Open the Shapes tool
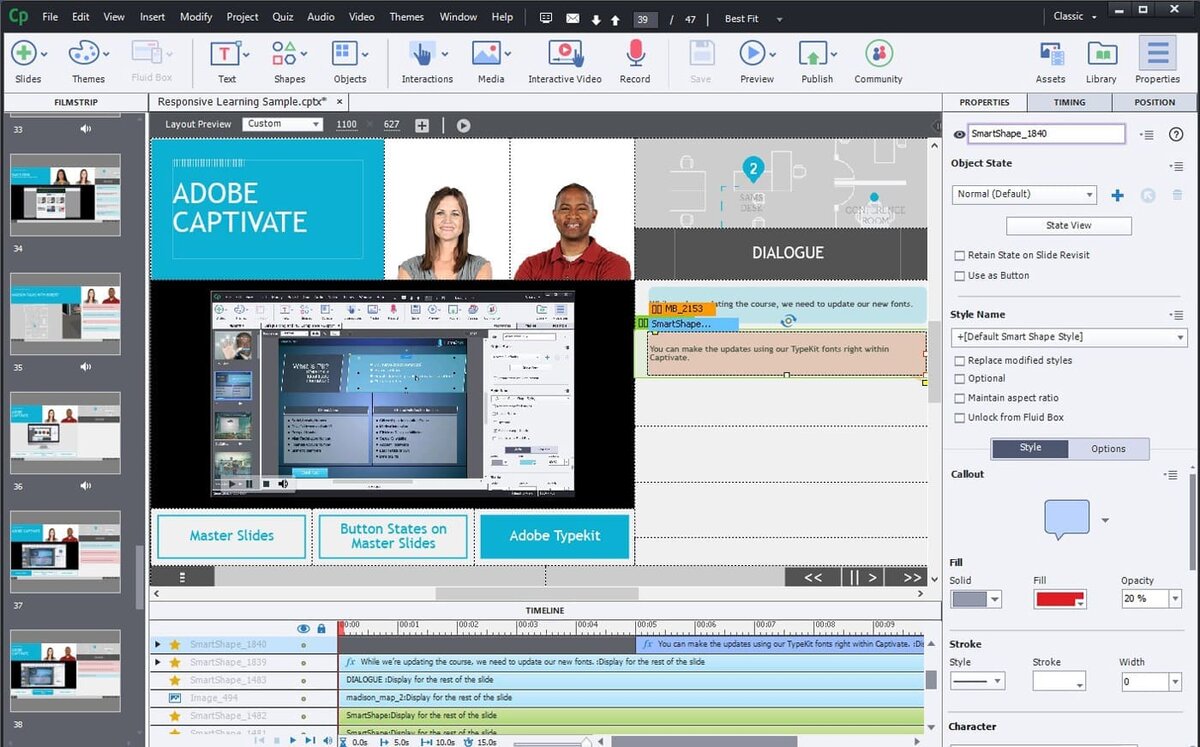This screenshot has width=1200, height=747. coord(285,54)
